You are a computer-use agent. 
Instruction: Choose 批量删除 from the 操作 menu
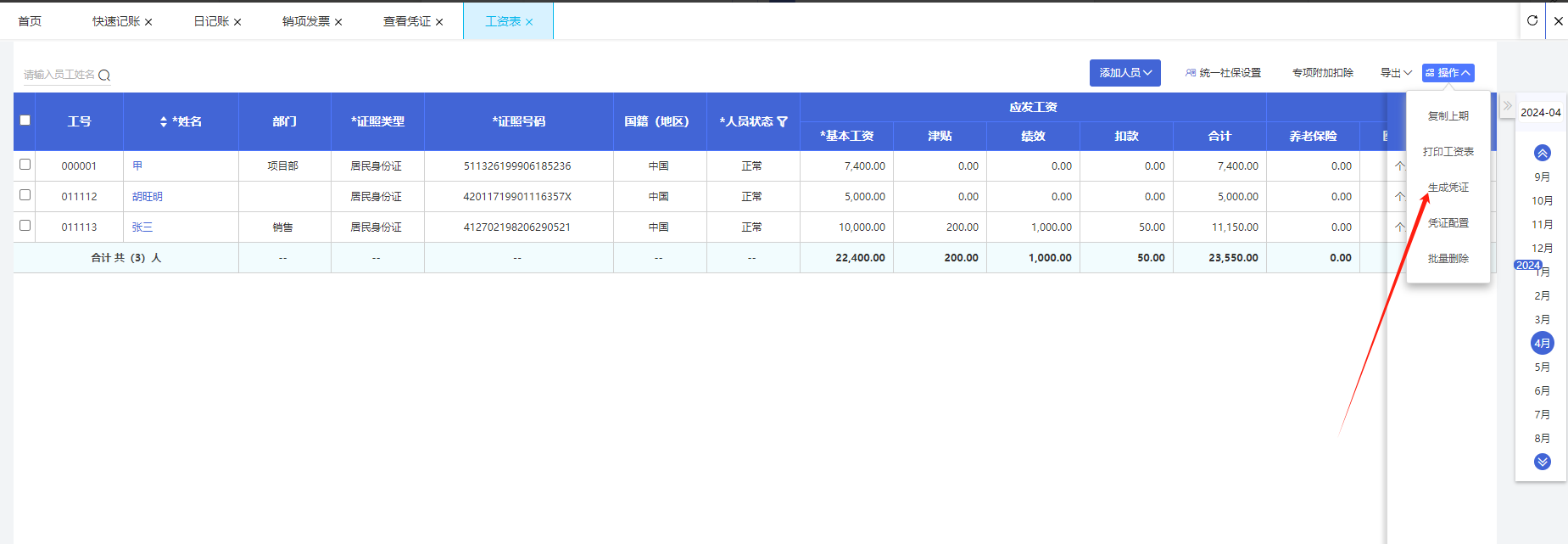coord(1448,259)
